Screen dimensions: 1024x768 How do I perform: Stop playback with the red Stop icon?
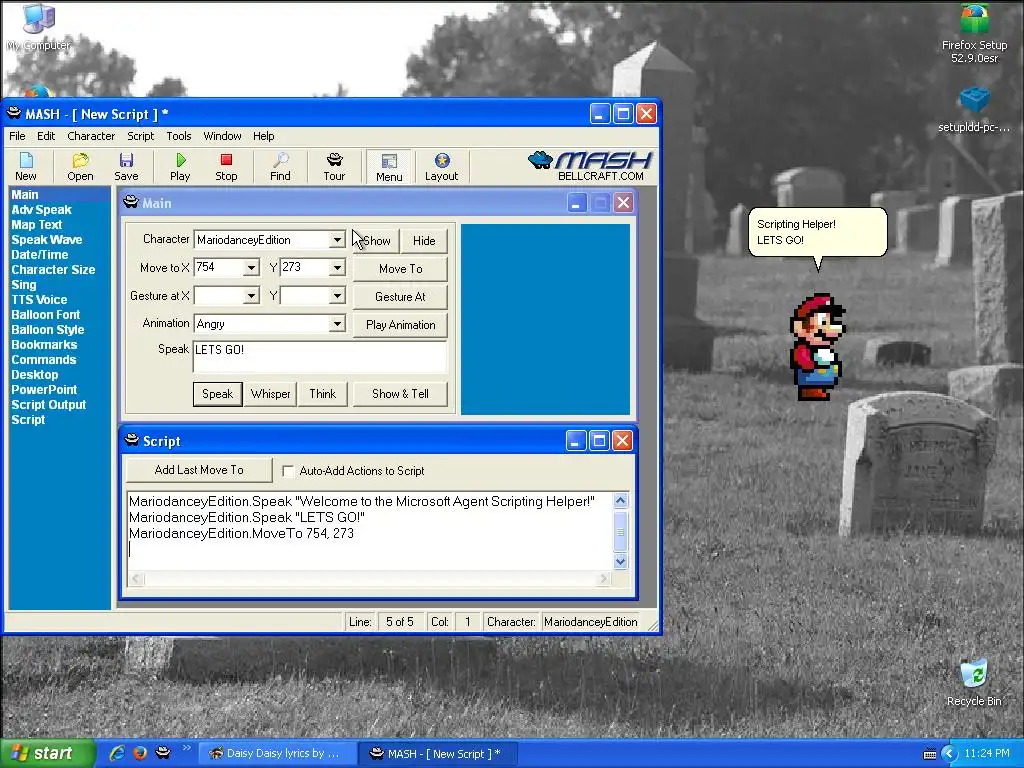tap(226, 167)
